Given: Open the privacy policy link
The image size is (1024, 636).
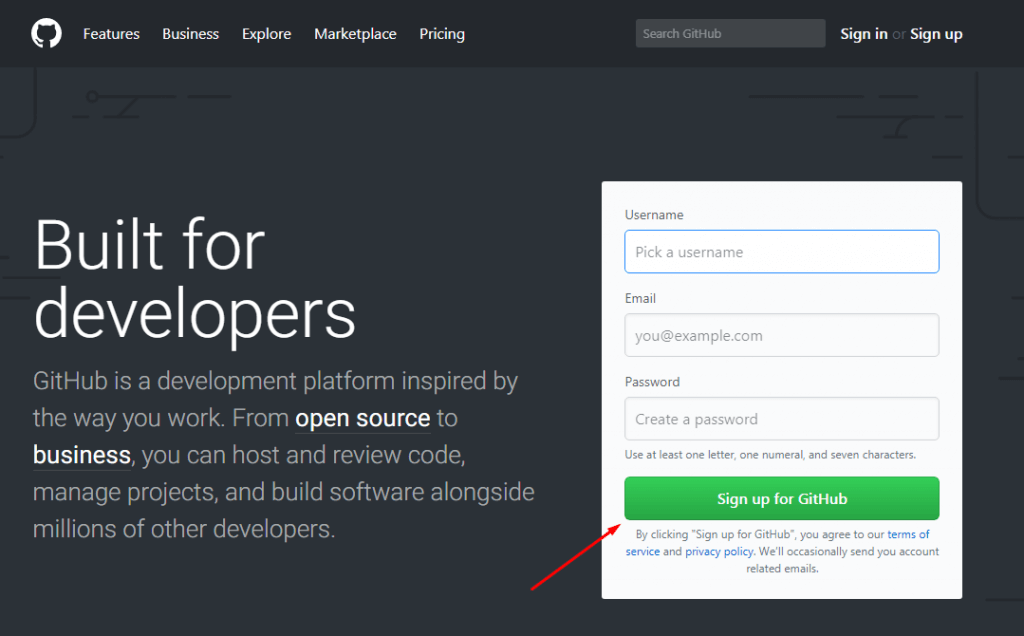Looking at the screenshot, I should [719, 551].
